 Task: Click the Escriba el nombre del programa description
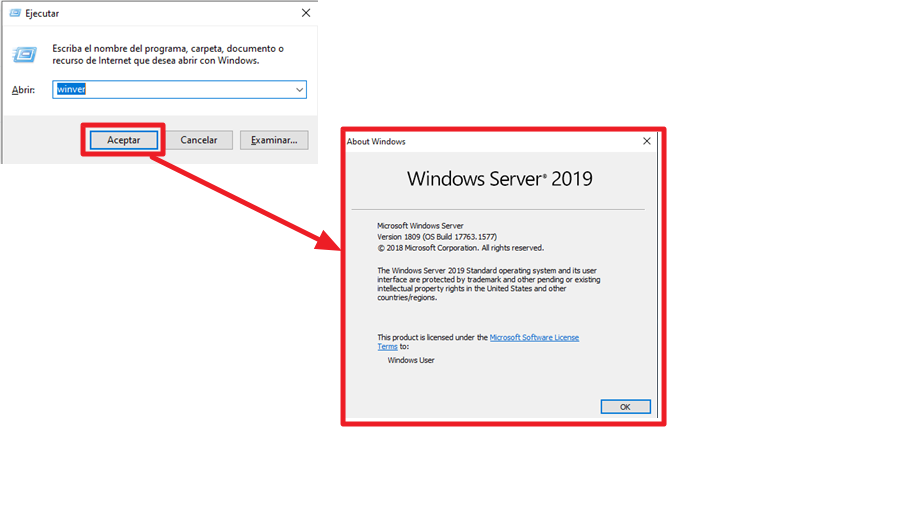click(x=168, y=54)
